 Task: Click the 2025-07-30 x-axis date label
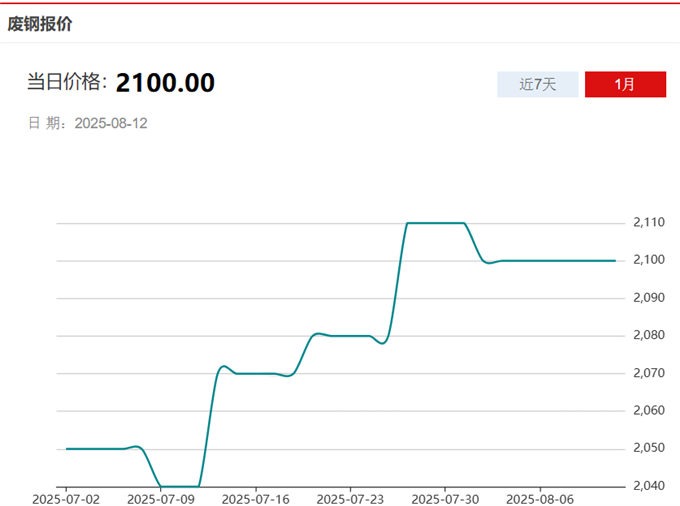point(445,497)
